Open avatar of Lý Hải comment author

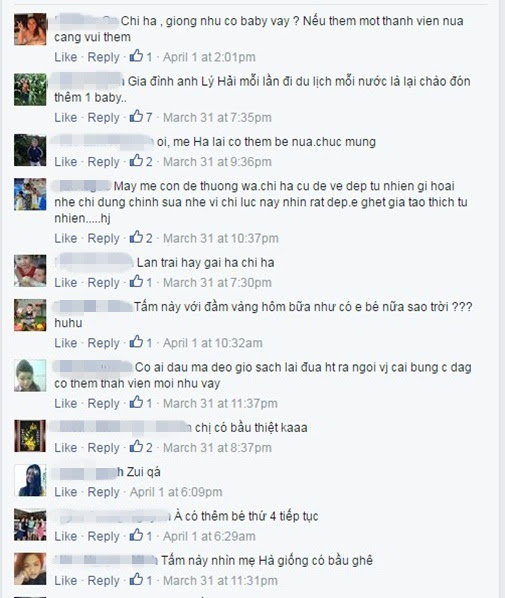[x=30, y=89]
